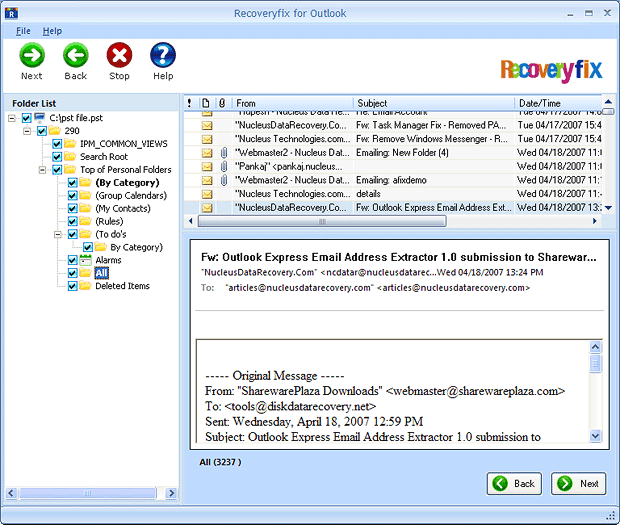620x525 pixels.
Task: Collapse the (To do's folder node
Action: [58, 234]
